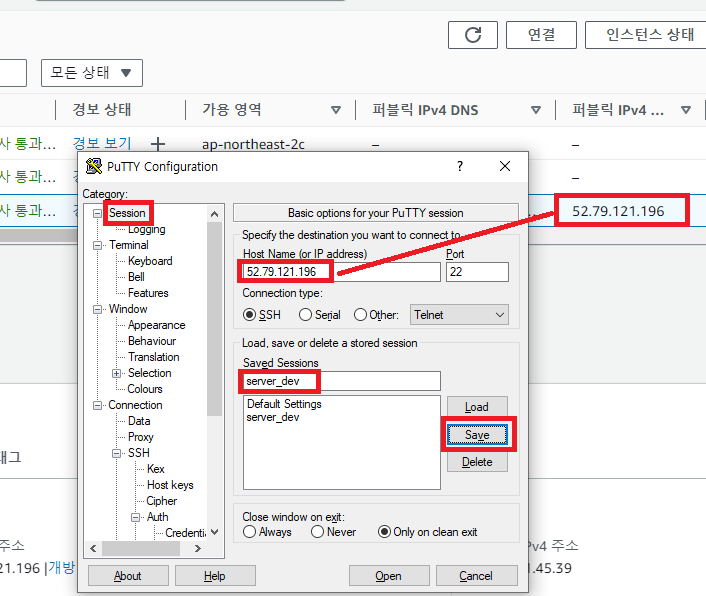Select Colours category in tree
Screen dimensions: 706x596
(145, 389)
